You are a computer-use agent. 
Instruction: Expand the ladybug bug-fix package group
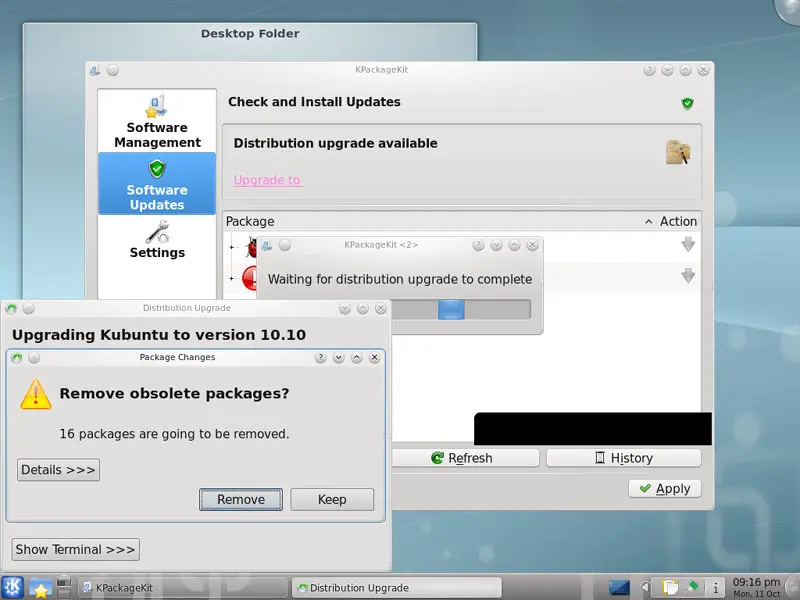pyautogui.click(x=232, y=247)
